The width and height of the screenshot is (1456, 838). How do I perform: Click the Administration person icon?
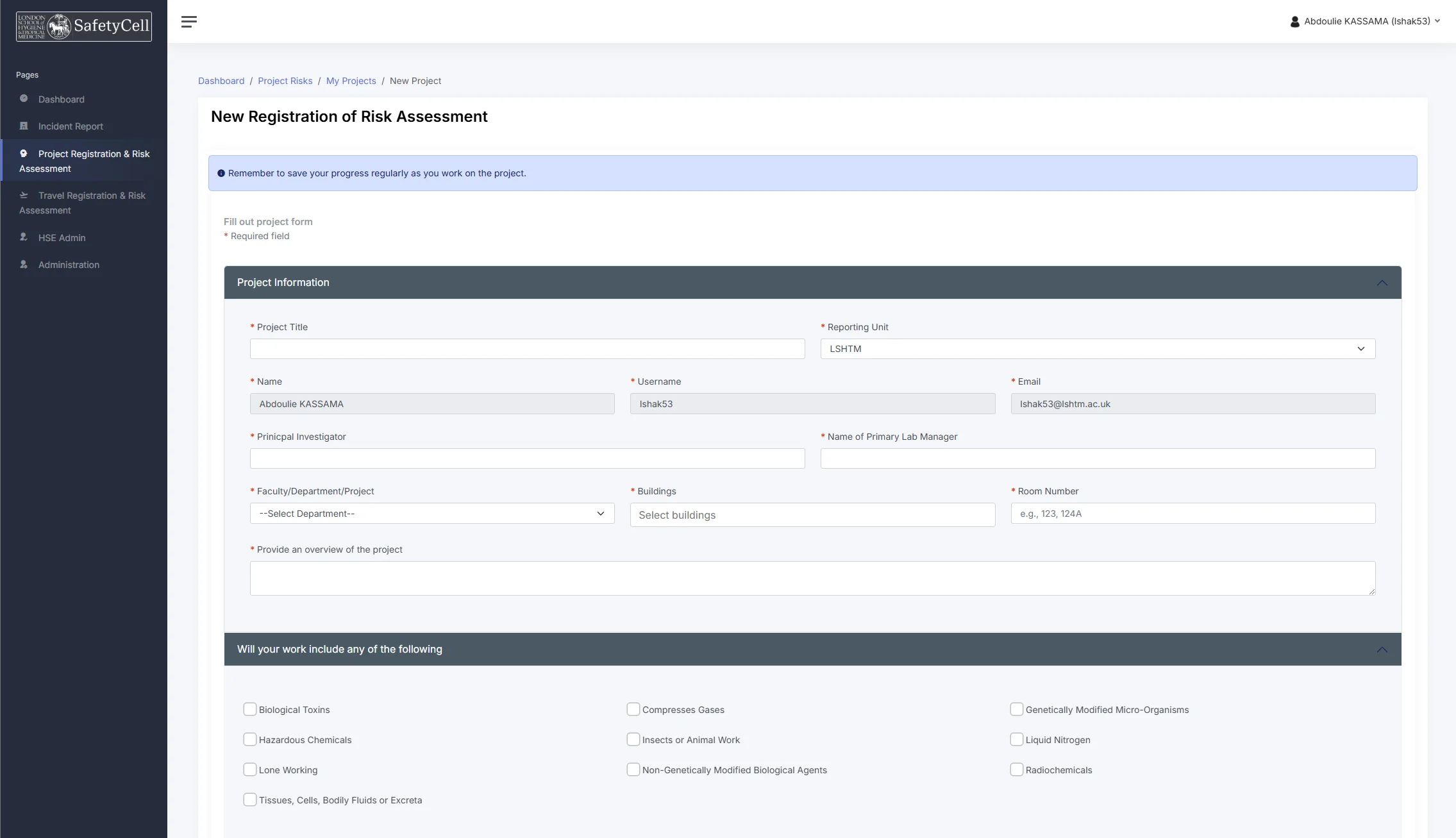pos(24,264)
